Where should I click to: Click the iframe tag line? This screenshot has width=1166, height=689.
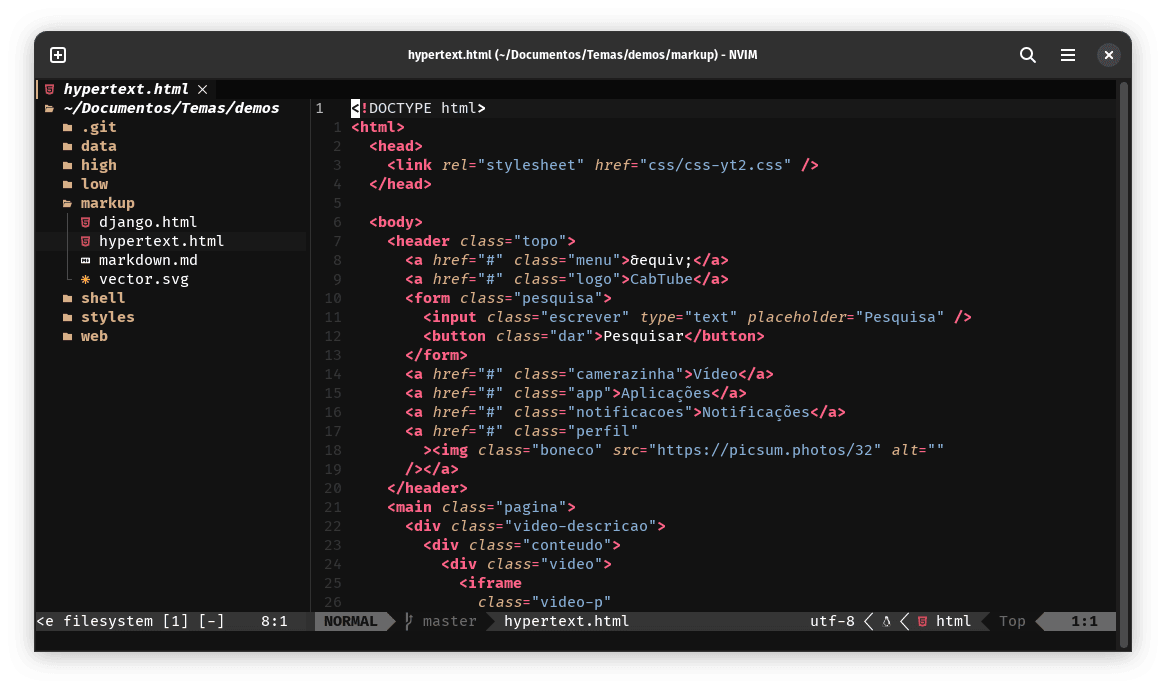point(490,583)
